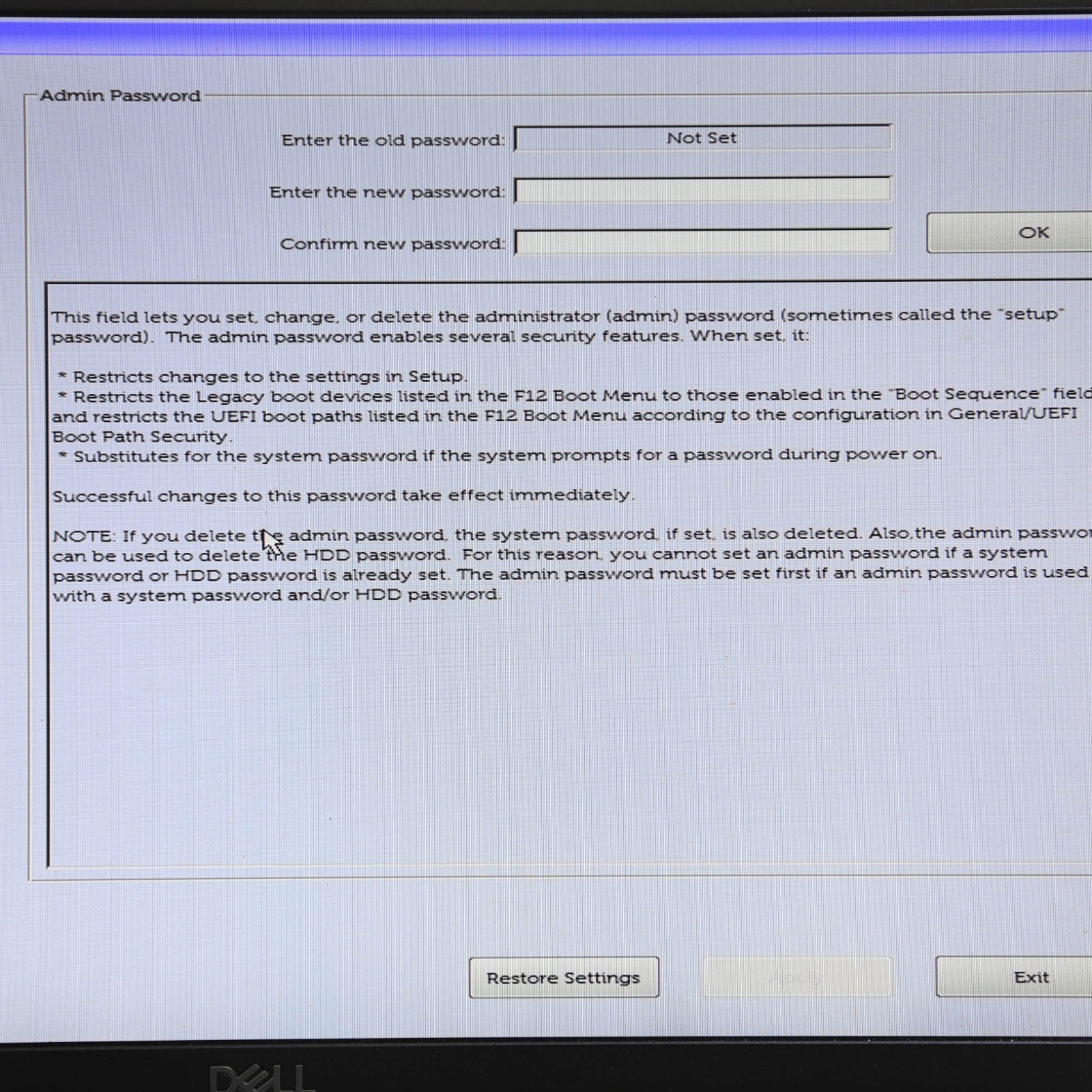Image resolution: width=1092 pixels, height=1092 pixels.
Task: Click the old password field showing Not Set
Action: click(x=702, y=138)
